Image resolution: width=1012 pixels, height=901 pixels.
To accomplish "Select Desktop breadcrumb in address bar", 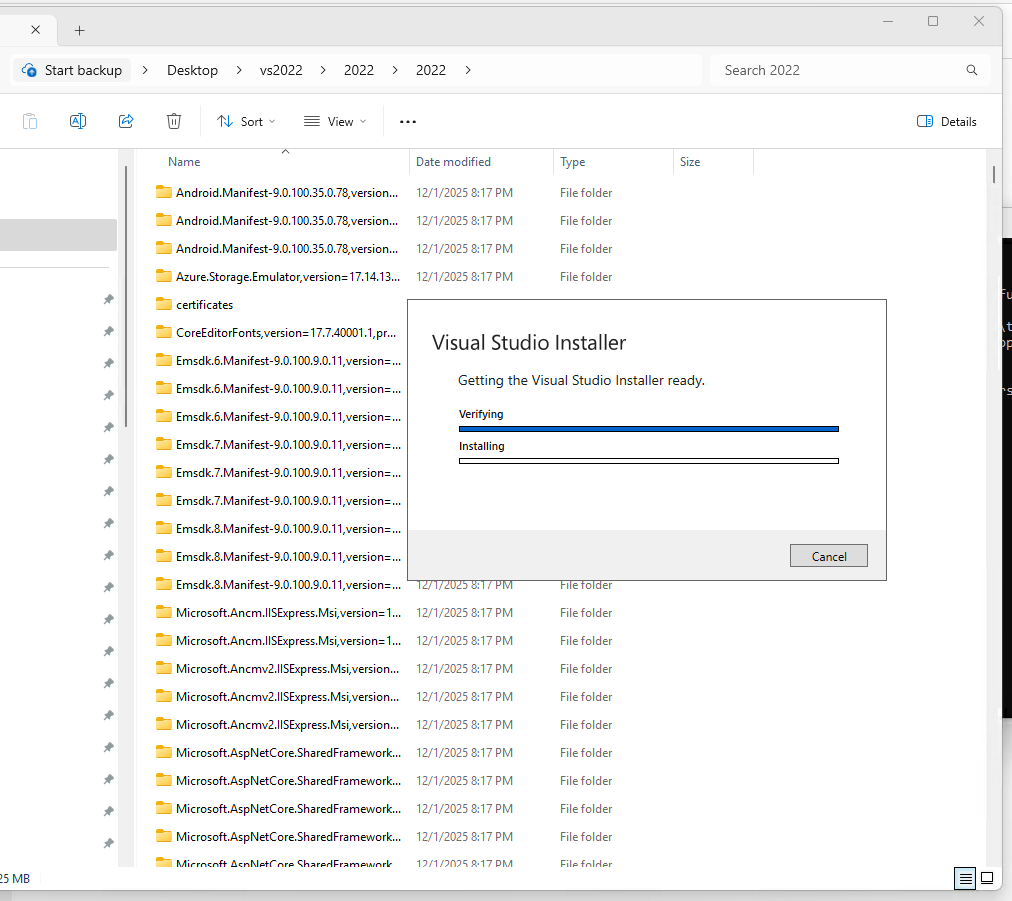I will (x=192, y=70).
